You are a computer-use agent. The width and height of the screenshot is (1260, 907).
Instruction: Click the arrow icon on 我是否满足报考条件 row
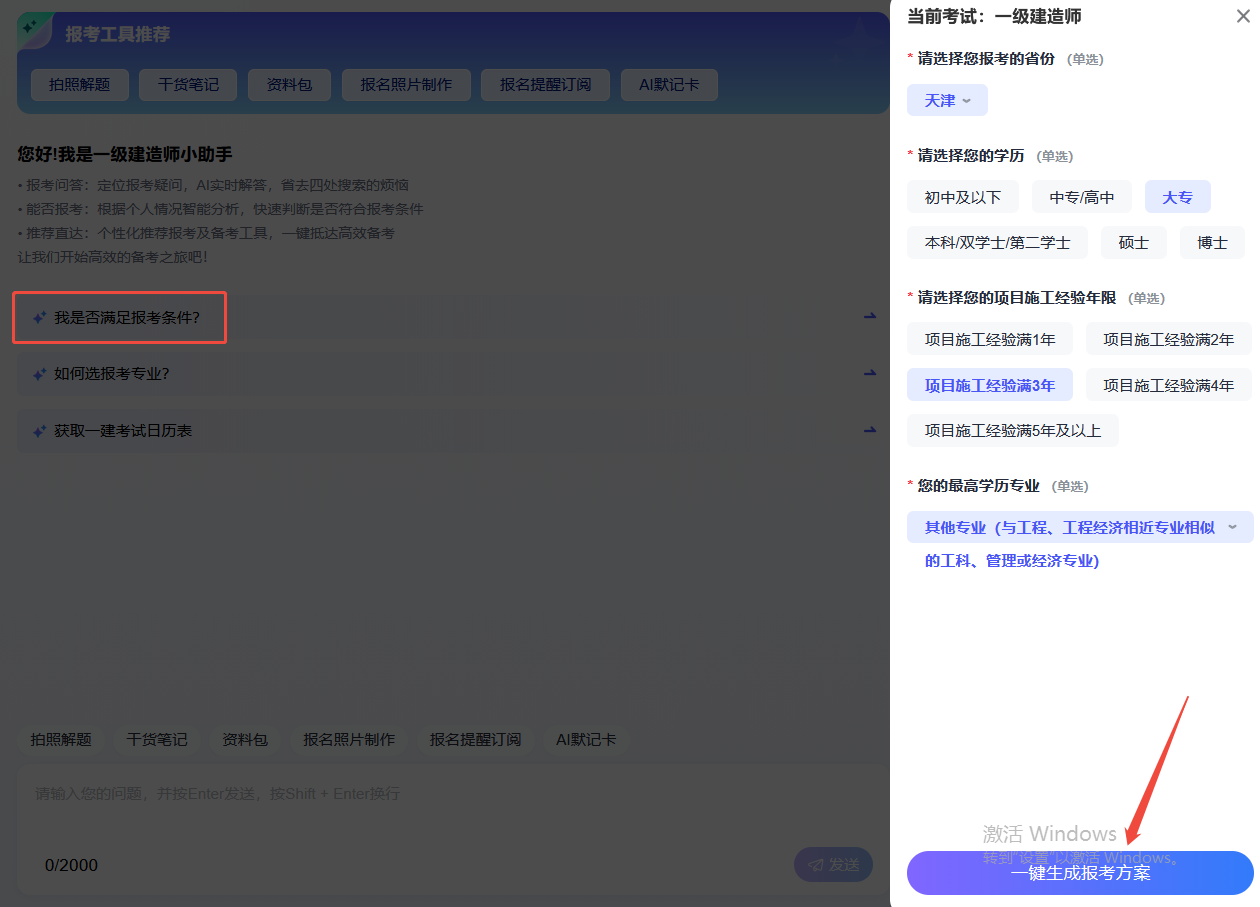click(869, 316)
